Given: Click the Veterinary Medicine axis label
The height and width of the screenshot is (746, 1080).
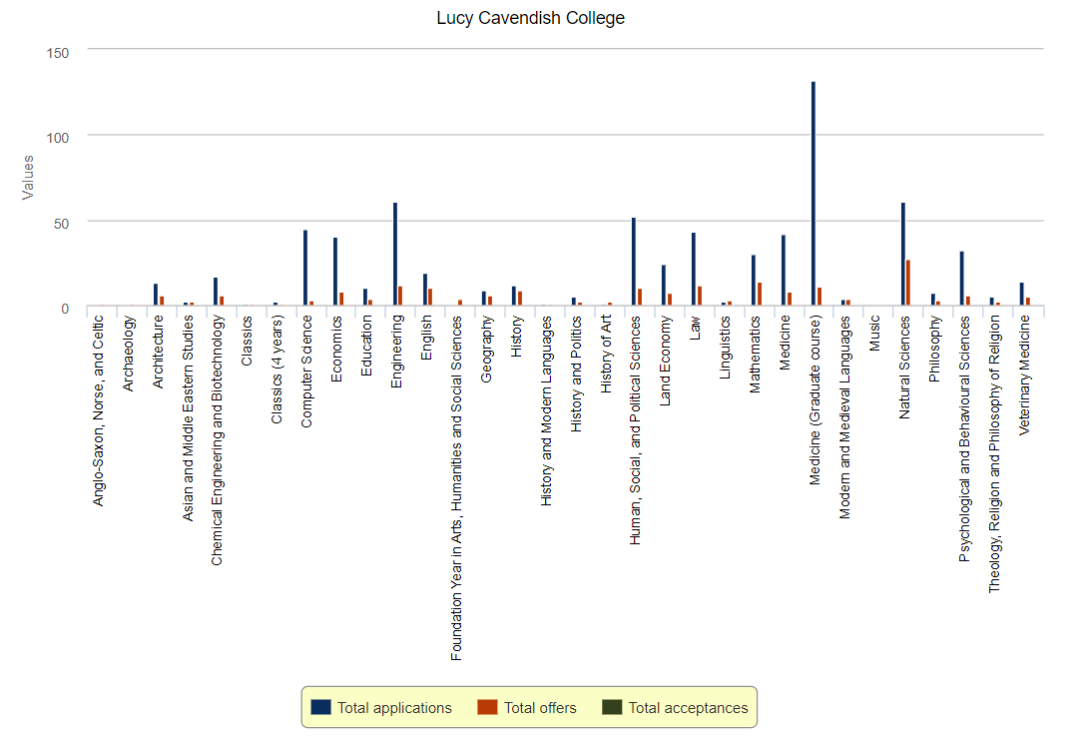Looking at the screenshot, I should [1024, 375].
